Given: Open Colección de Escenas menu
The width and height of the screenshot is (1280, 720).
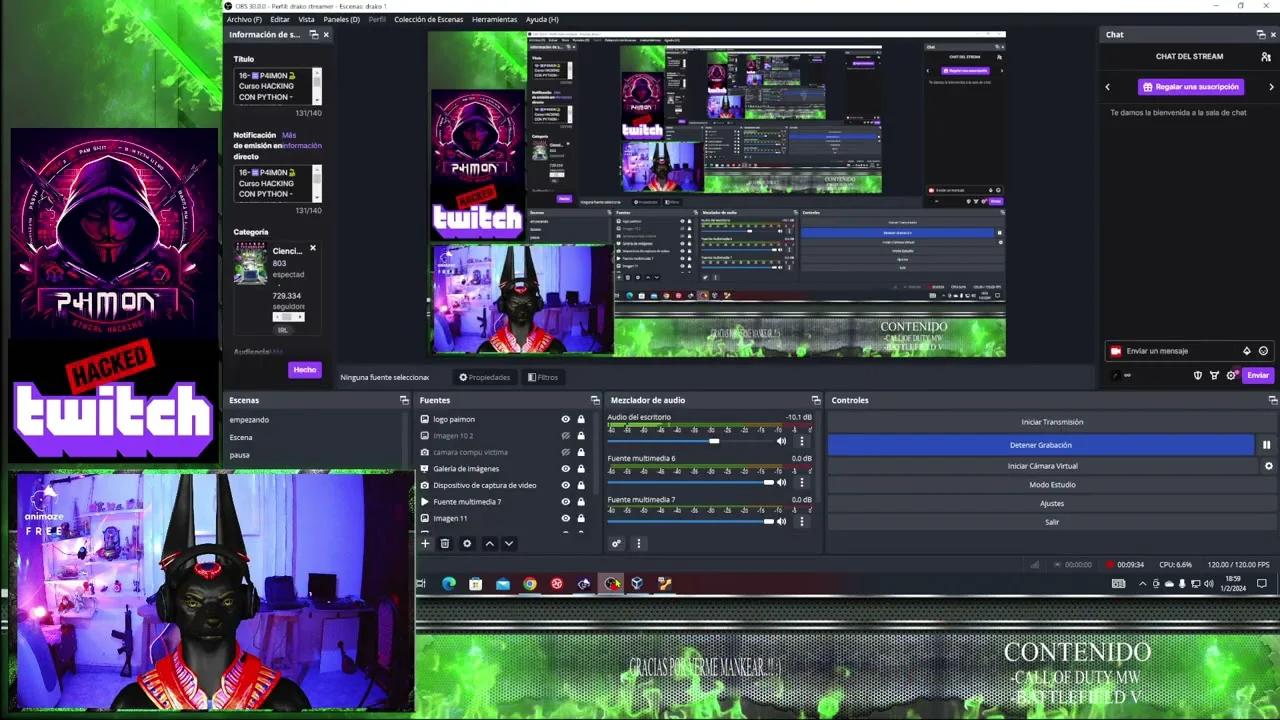Looking at the screenshot, I should point(428,19).
